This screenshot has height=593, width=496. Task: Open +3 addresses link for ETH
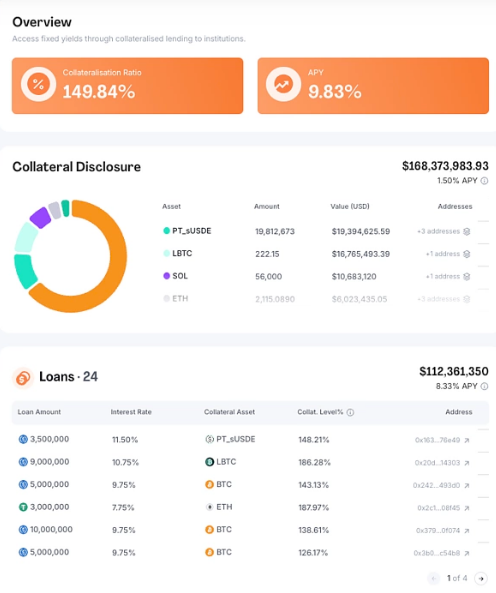click(439, 299)
